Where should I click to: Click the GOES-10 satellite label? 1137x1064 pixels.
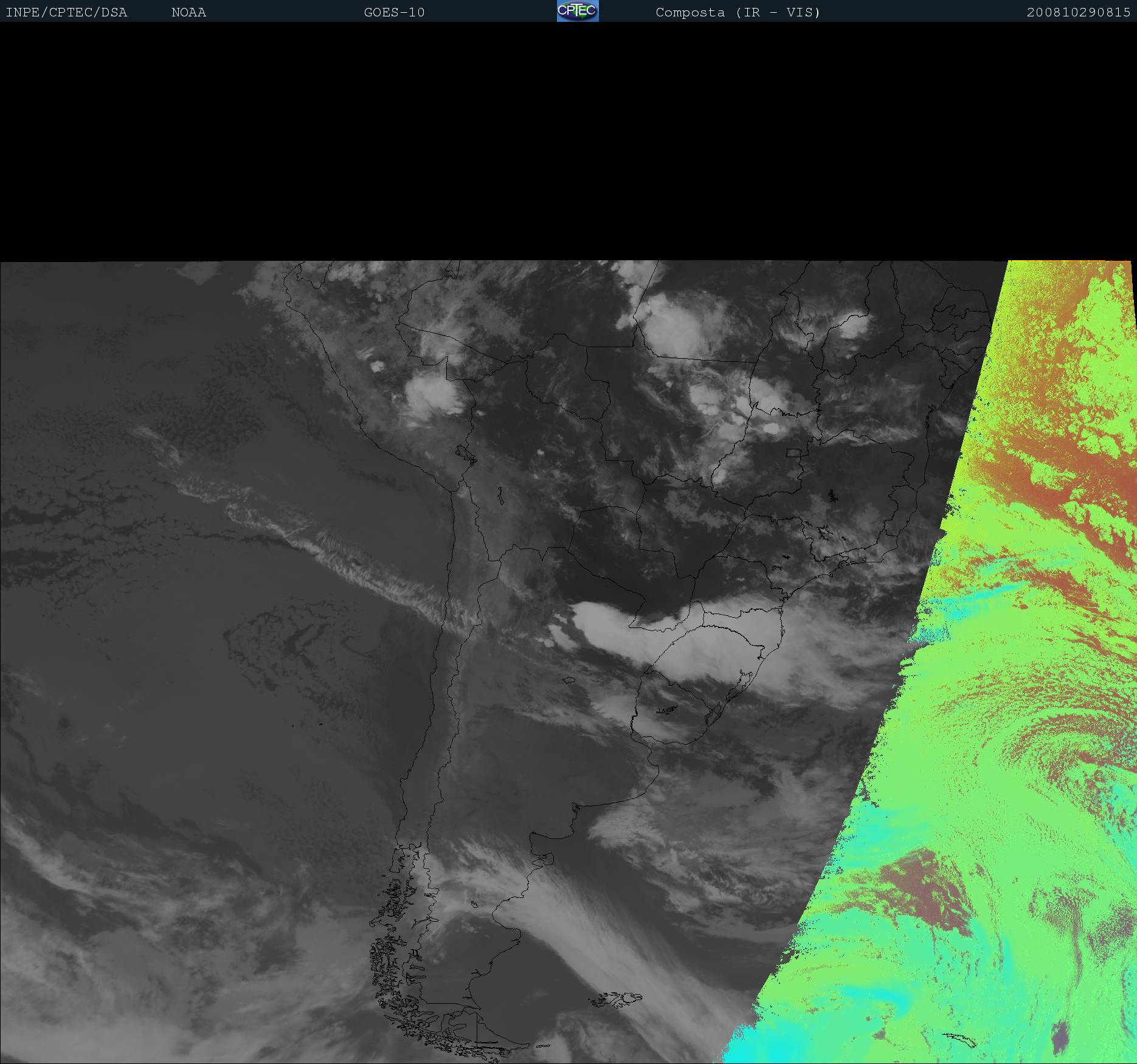394,13
